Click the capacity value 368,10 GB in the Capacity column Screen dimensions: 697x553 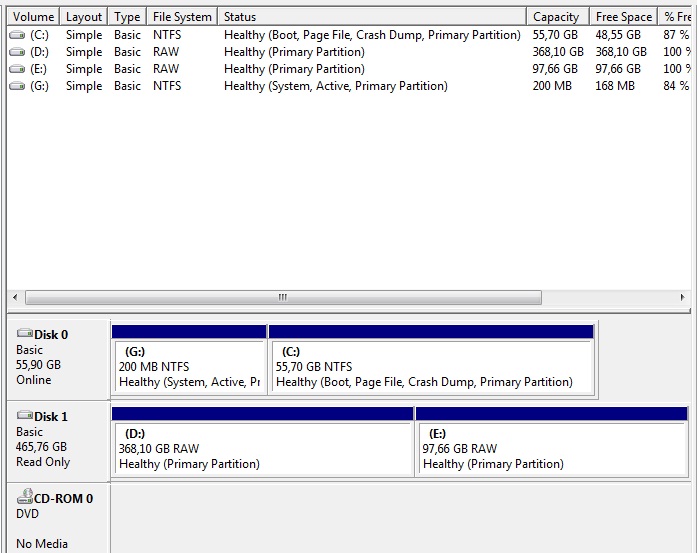click(x=558, y=52)
